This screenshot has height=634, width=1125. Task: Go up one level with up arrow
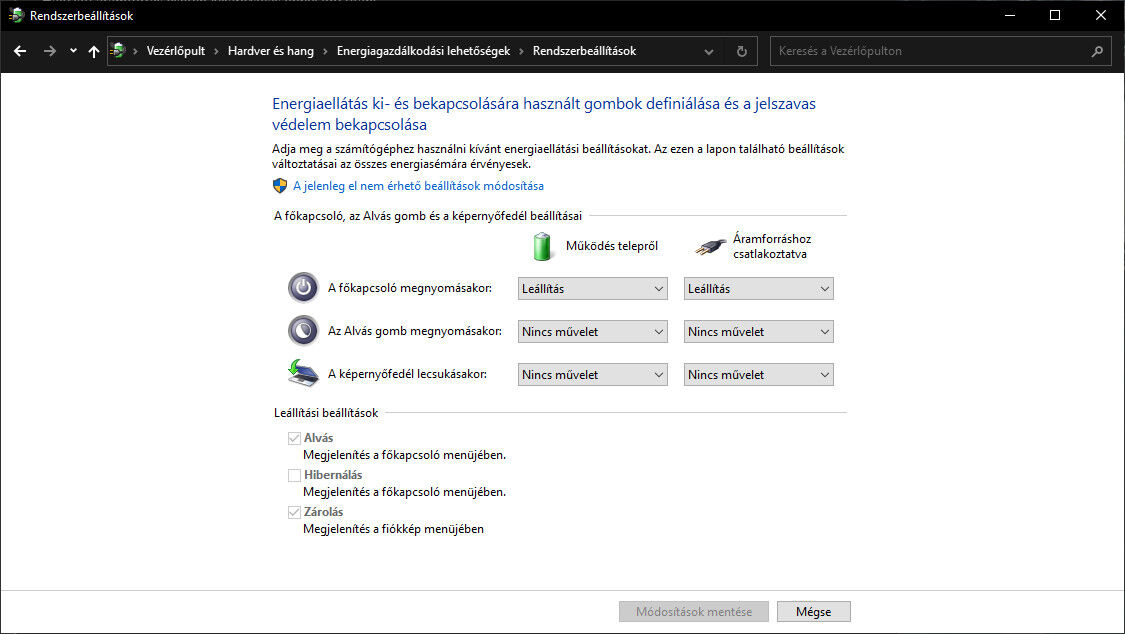pyautogui.click(x=94, y=51)
